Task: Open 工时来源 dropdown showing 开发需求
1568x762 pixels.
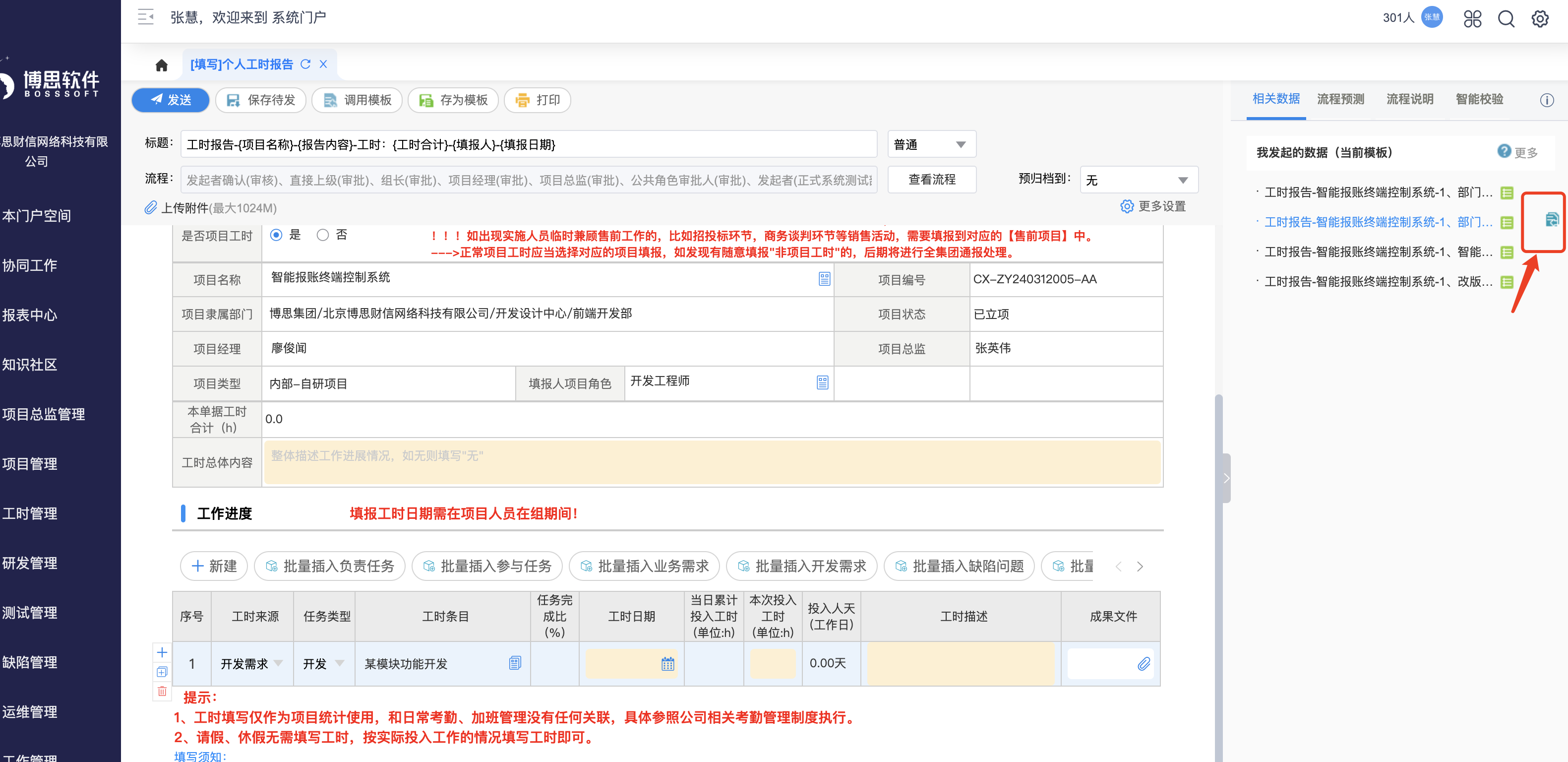Action: pyautogui.click(x=252, y=663)
